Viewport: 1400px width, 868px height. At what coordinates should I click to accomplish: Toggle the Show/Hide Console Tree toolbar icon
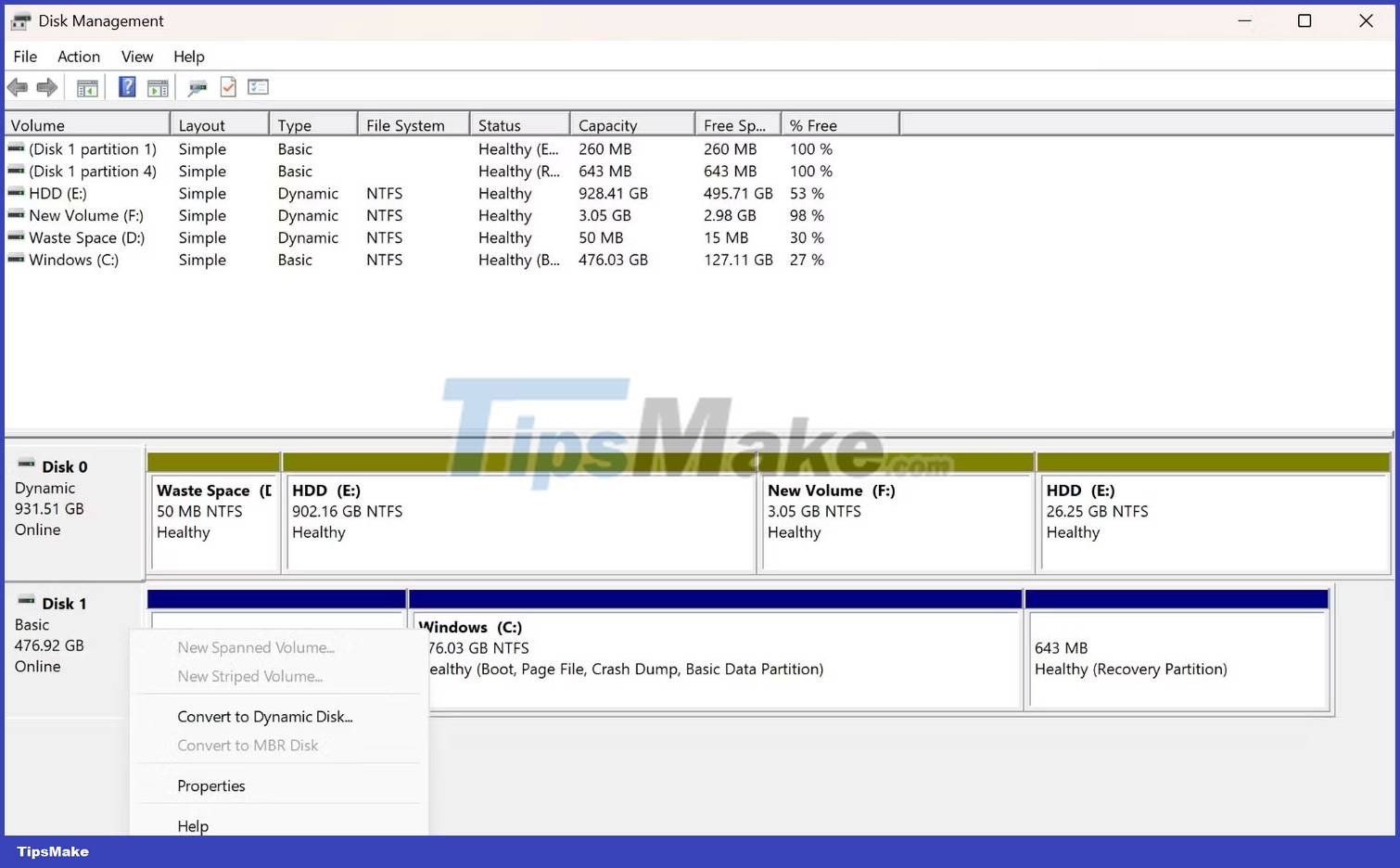pyautogui.click(x=86, y=86)
